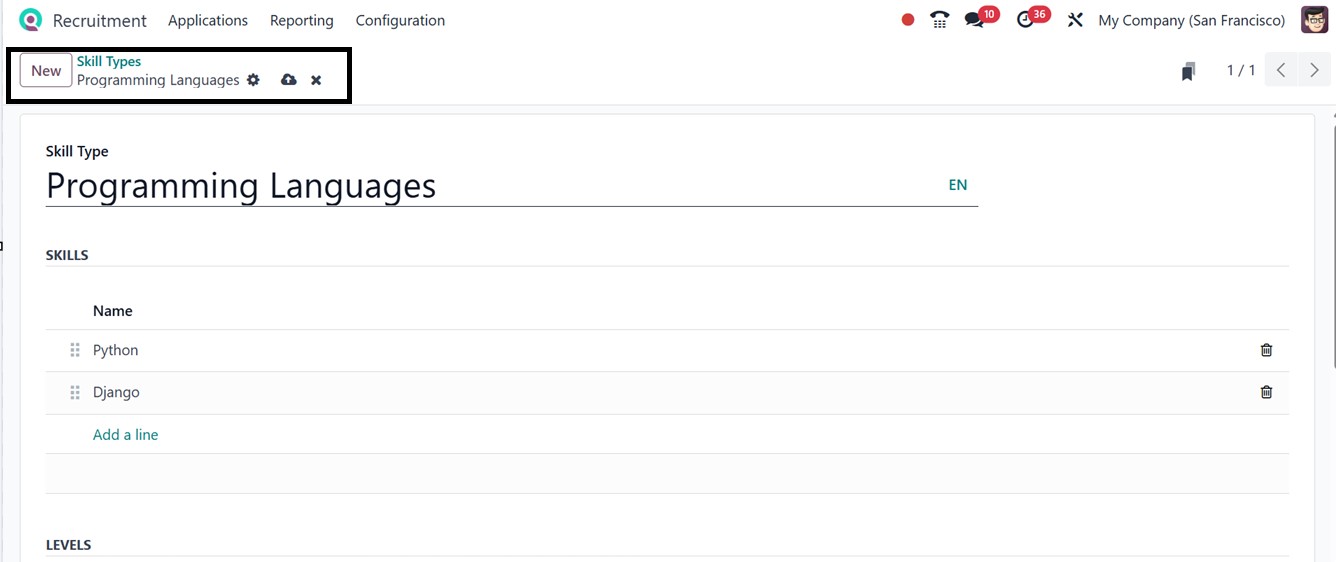This screenshot has height=562, width=1336.
Task: Open the gear actions menu
Action: tap(253, 80)
